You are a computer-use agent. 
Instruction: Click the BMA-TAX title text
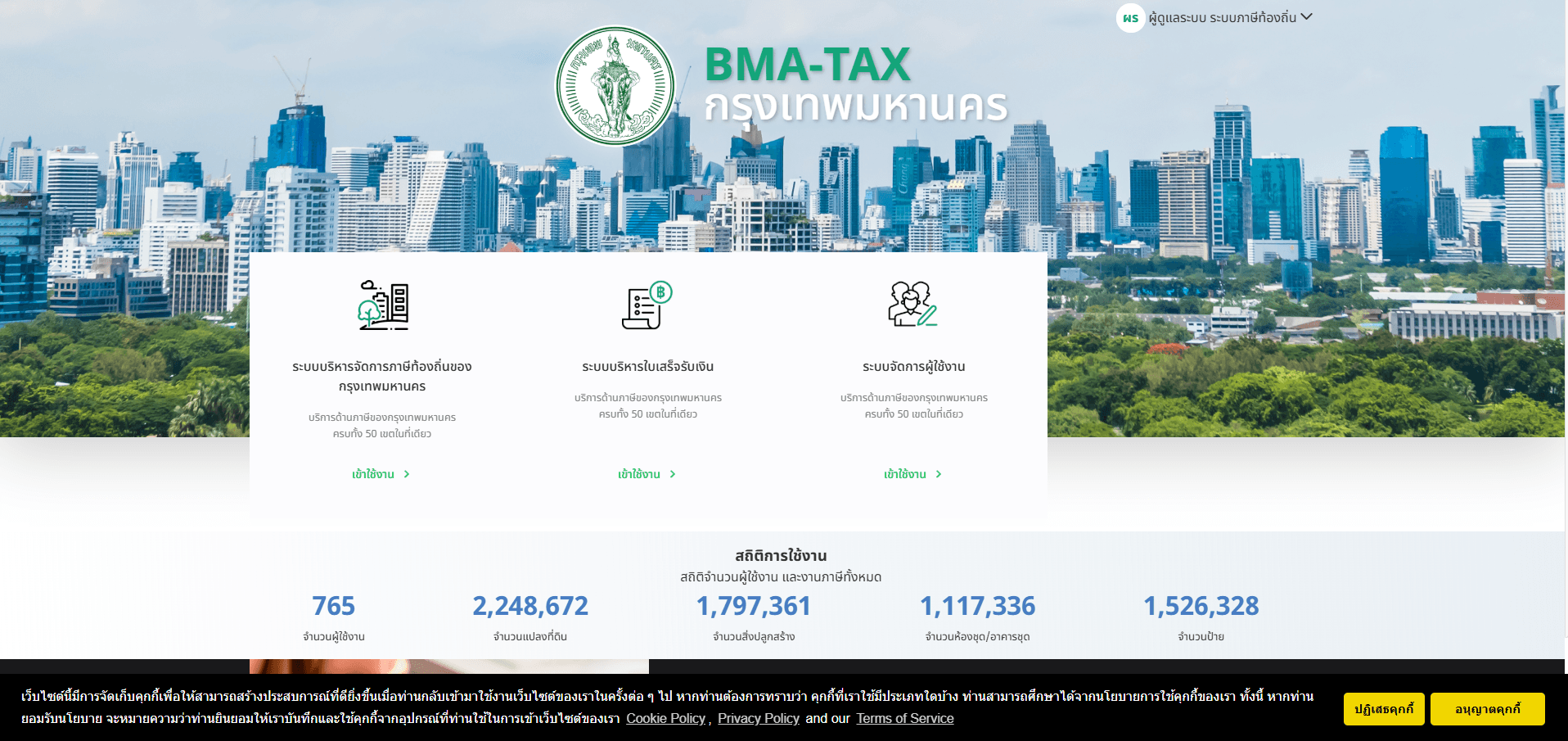(807, 64)
